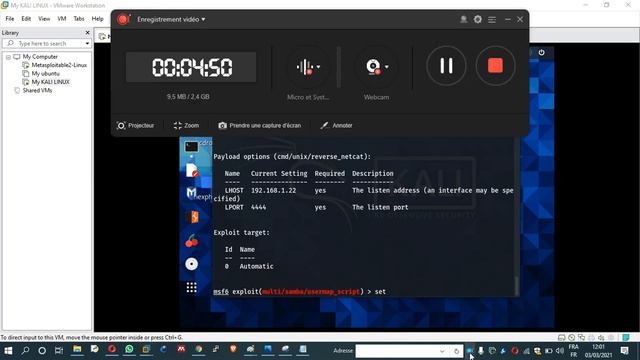Activate the recorder Zoom tool

(186, 125)
